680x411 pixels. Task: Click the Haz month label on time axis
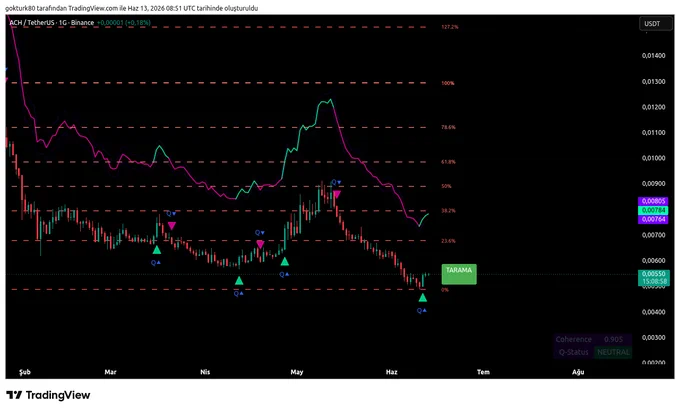pyautogui.click(x=392, y=372)
